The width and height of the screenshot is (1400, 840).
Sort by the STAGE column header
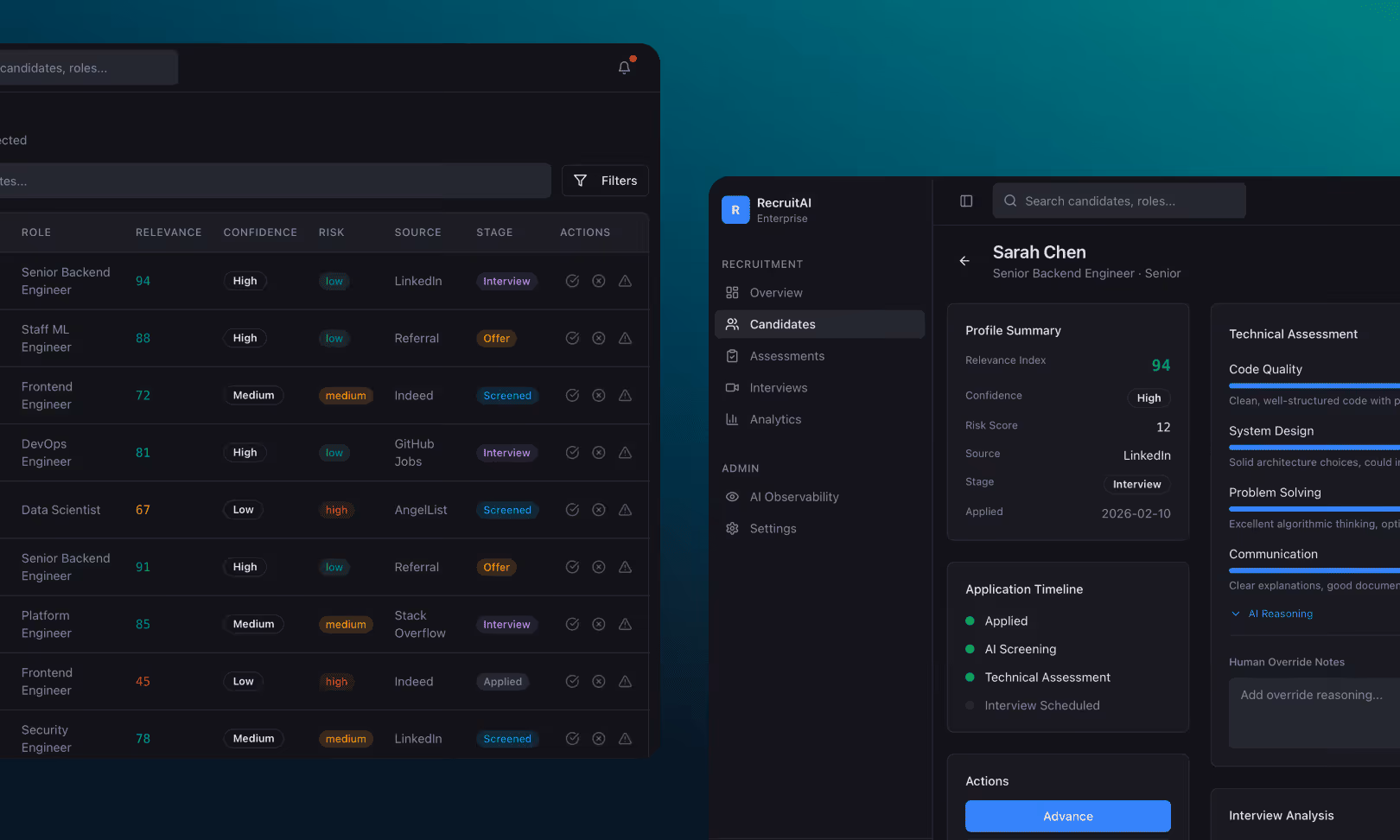[x=494, y=232]
